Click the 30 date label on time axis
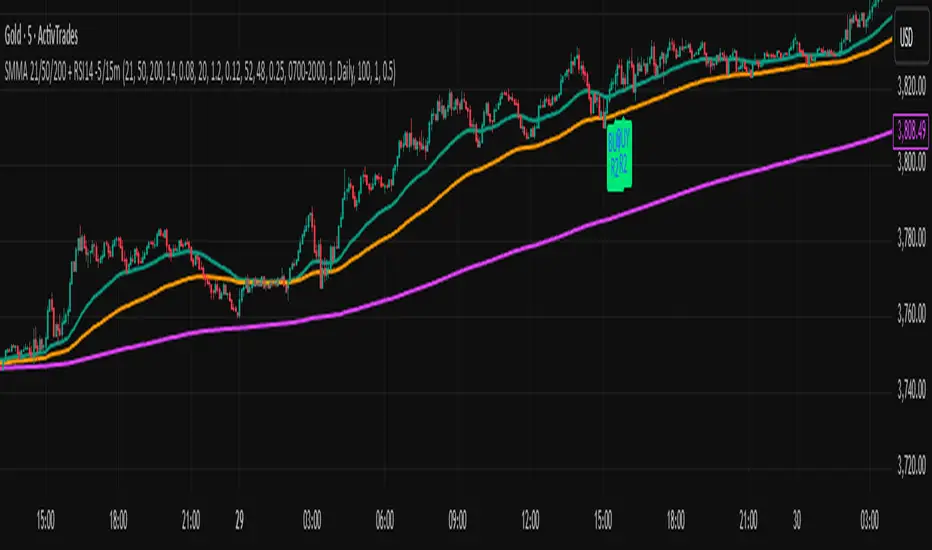Image resolution: width=932 pixels, height=550 pixels. [796, 521]
